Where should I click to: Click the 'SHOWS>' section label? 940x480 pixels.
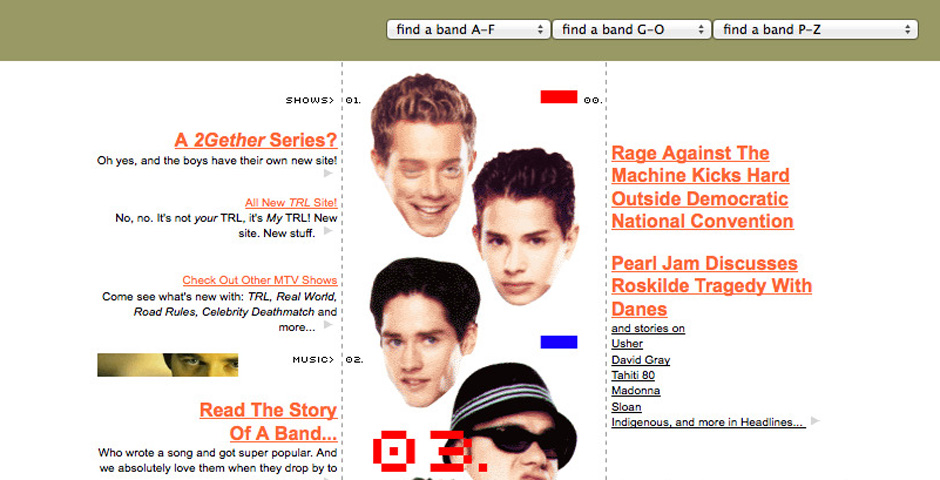click(x=310, y=100)
